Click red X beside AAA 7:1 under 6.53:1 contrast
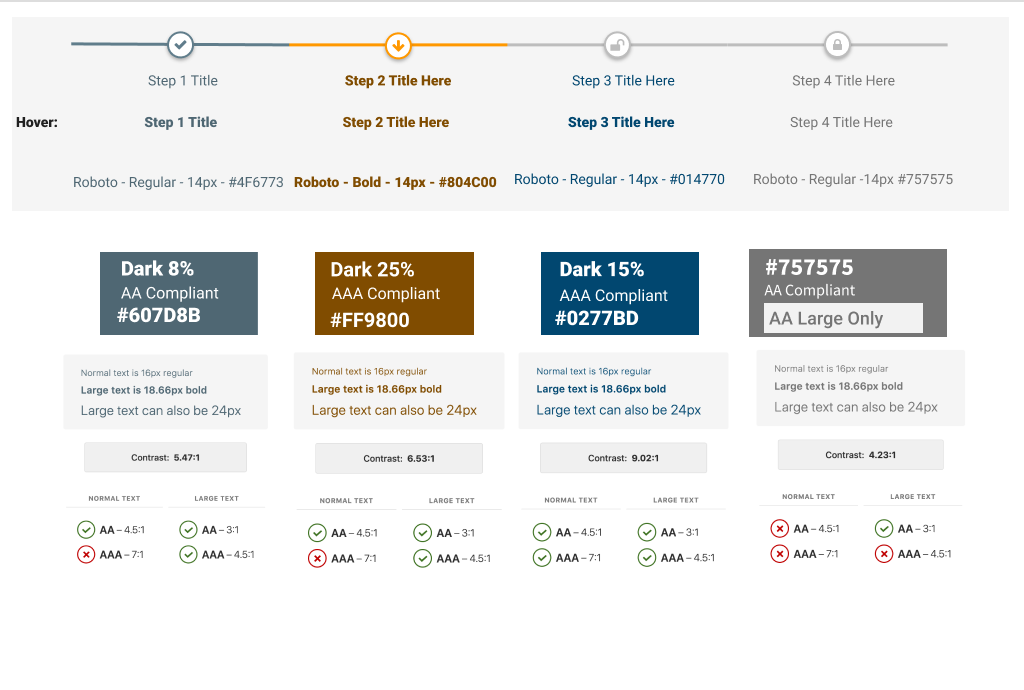Screen dimensions: 1024x690 (x=317, y=558)
